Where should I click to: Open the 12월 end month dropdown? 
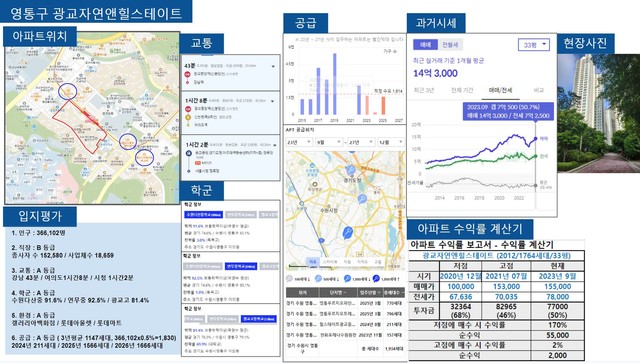(391, 142)
